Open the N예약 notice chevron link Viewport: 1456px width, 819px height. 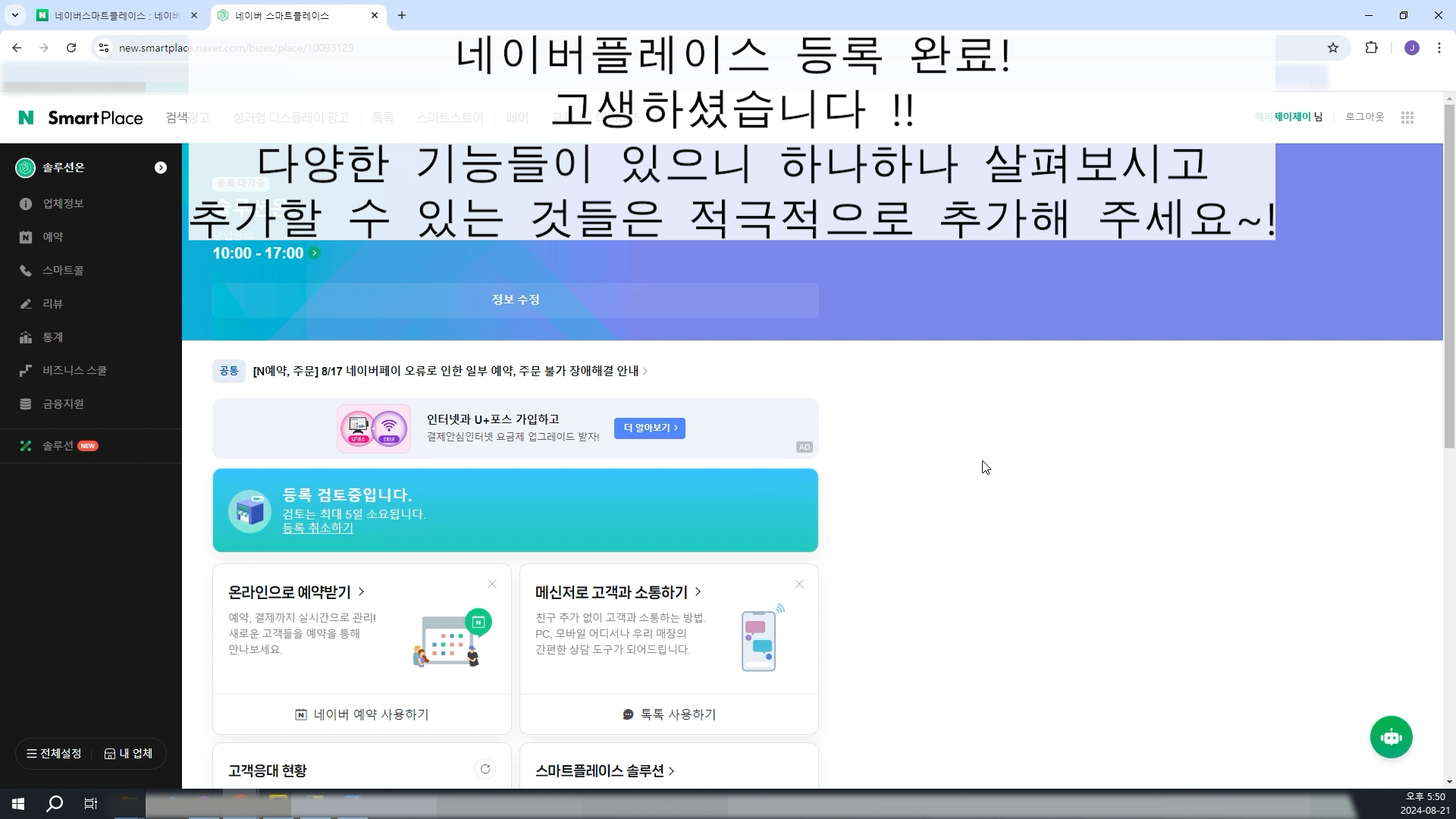pyautogui.click(x=645, y=372)
